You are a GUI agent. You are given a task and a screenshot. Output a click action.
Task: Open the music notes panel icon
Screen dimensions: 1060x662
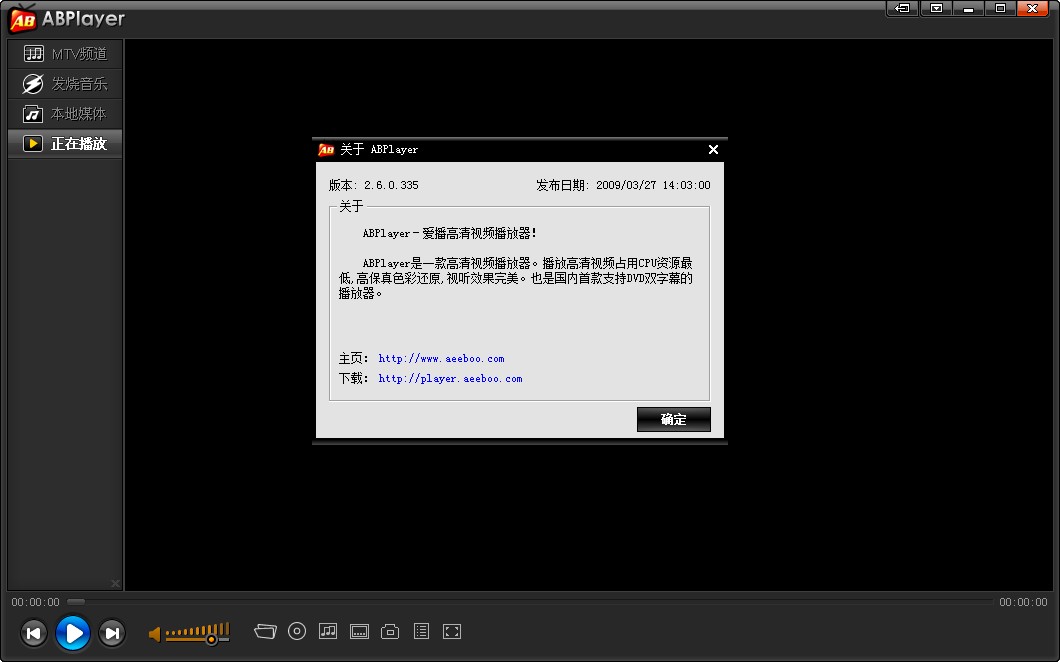click(x=327, y=631)
